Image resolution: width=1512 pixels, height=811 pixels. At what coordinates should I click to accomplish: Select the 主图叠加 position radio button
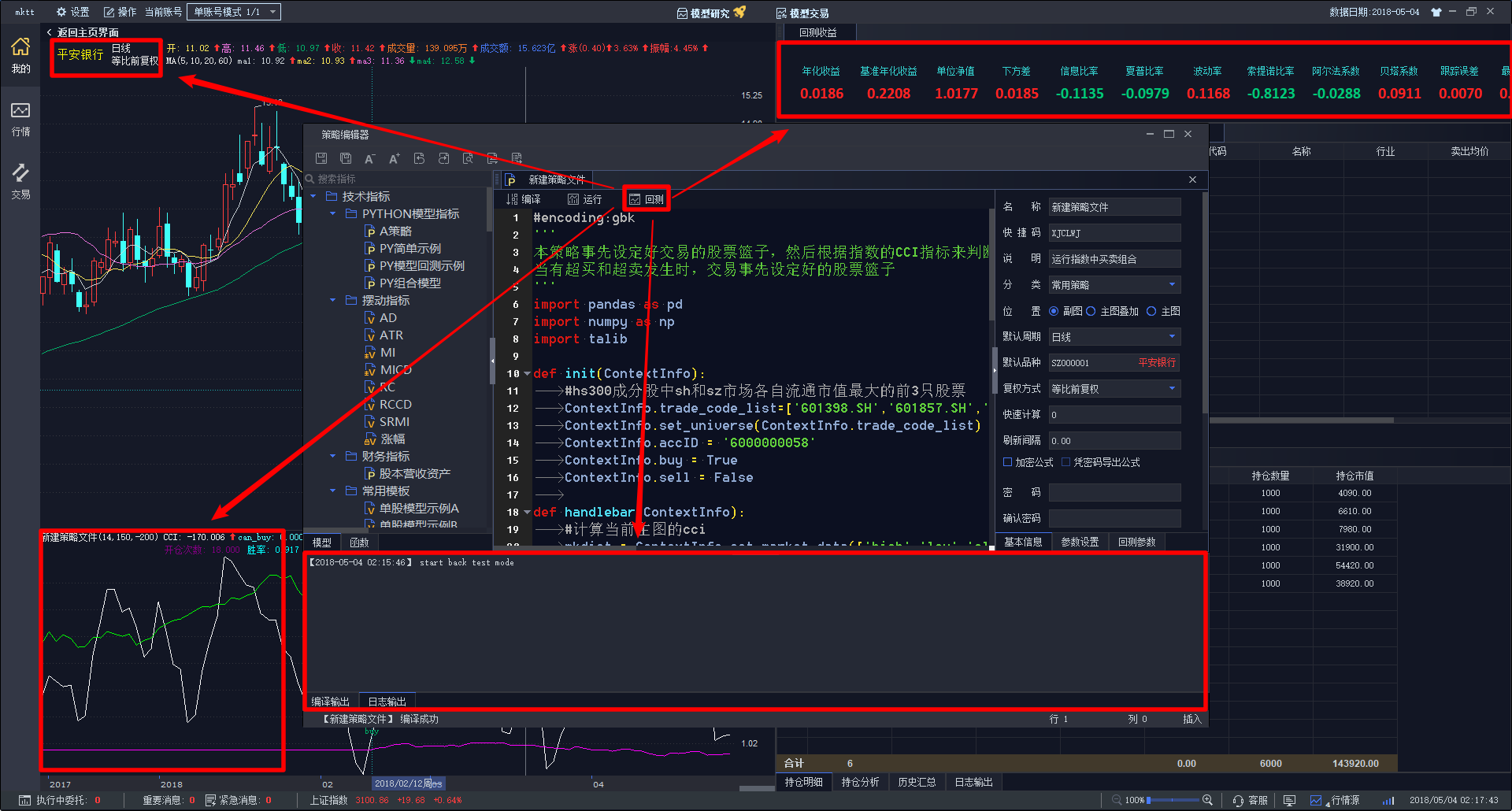click(1091, 311)
